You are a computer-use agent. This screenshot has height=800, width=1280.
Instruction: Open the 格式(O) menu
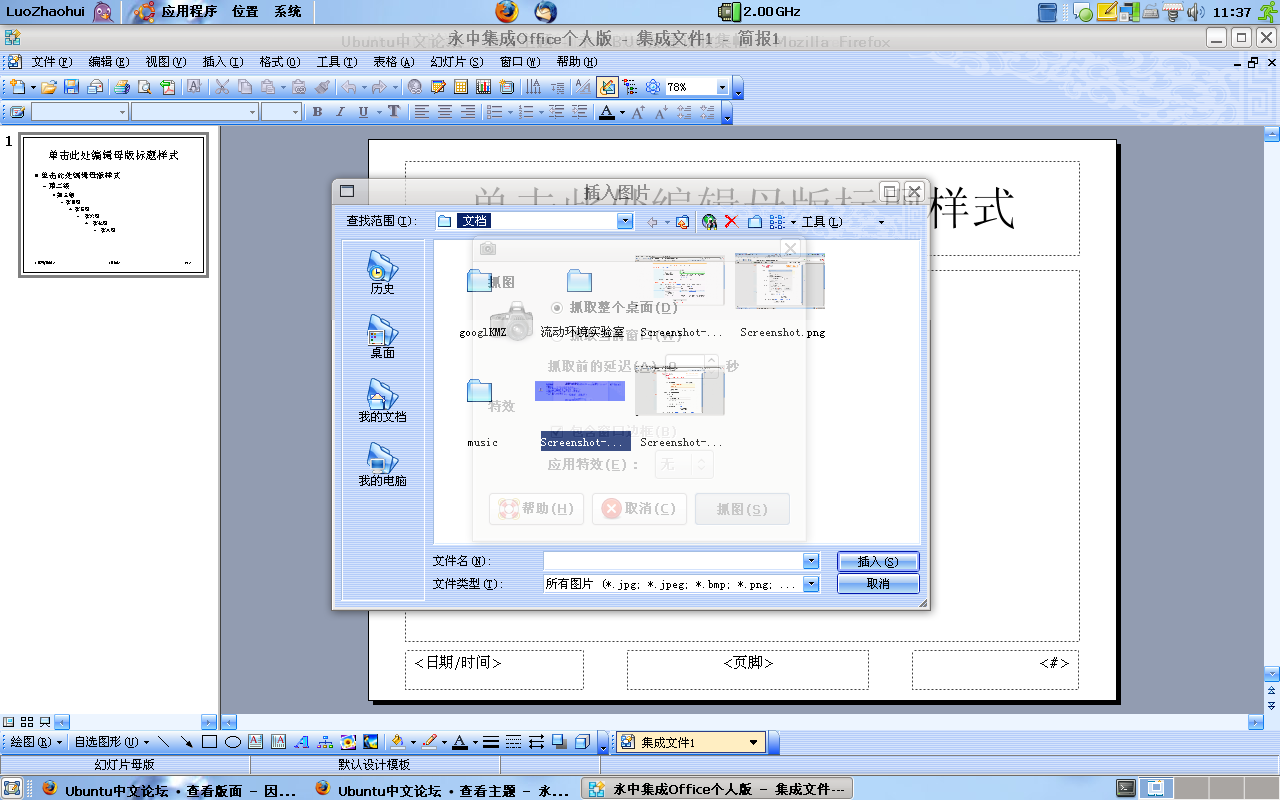click(279, 62)
